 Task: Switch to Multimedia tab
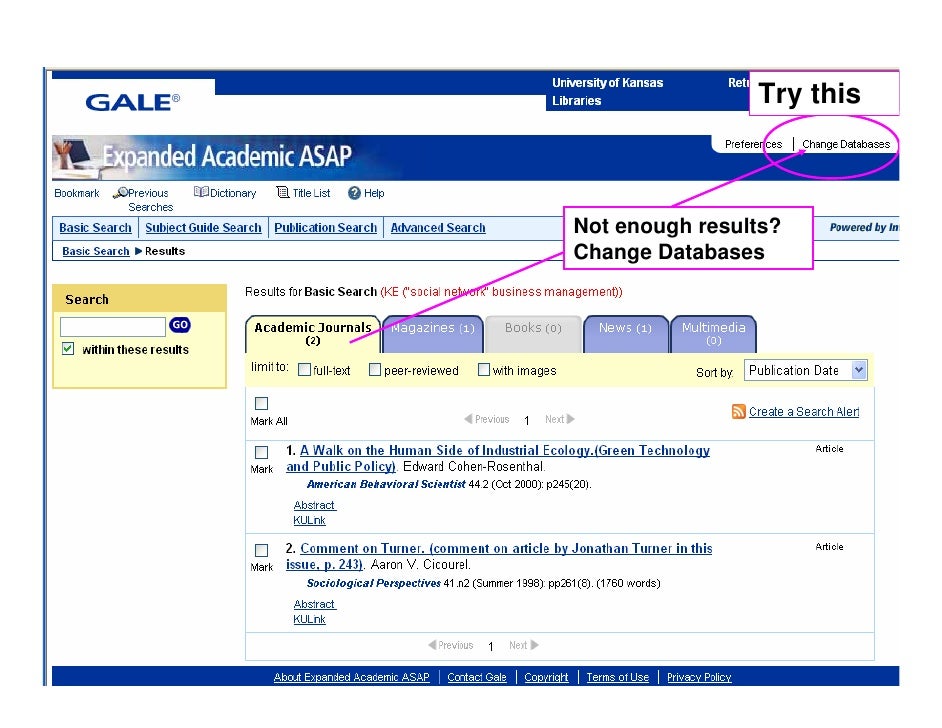pyautogui.click(x=713, y=333)
